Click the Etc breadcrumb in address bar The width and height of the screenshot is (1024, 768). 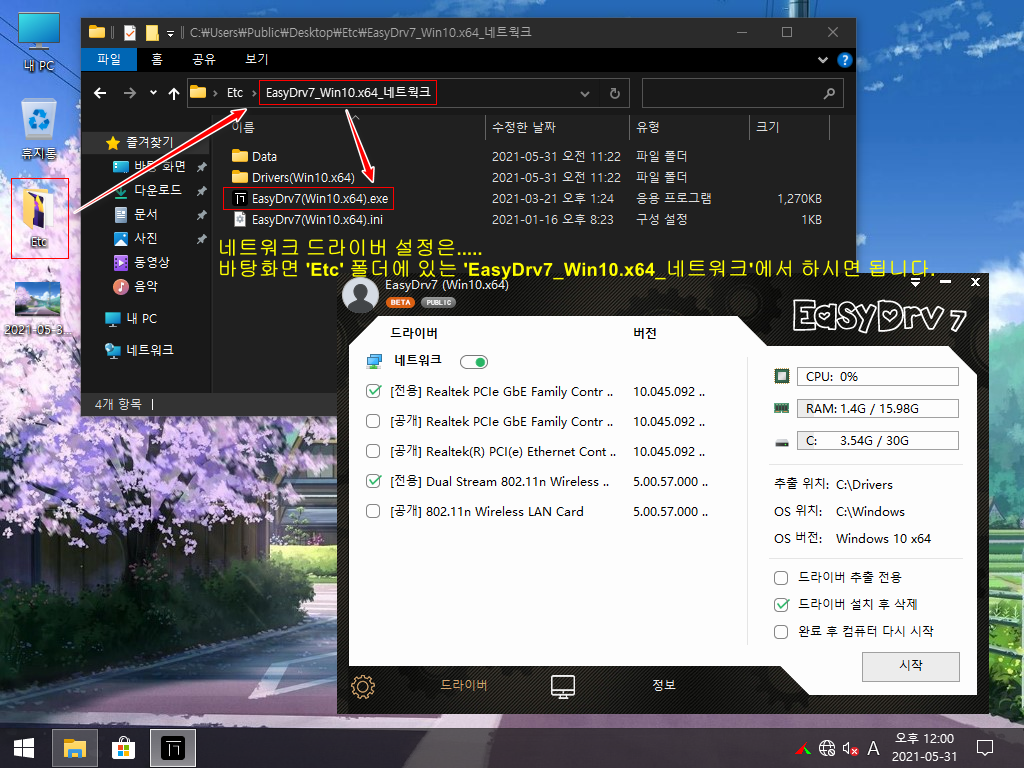235,93
